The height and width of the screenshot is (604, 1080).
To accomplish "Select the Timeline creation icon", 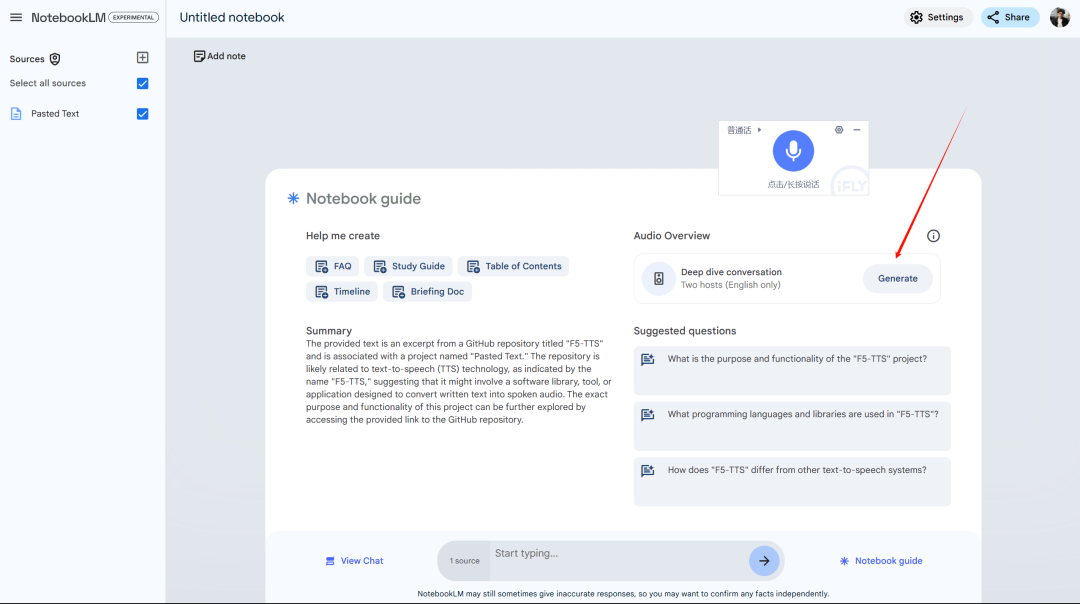I will [321, 291].
